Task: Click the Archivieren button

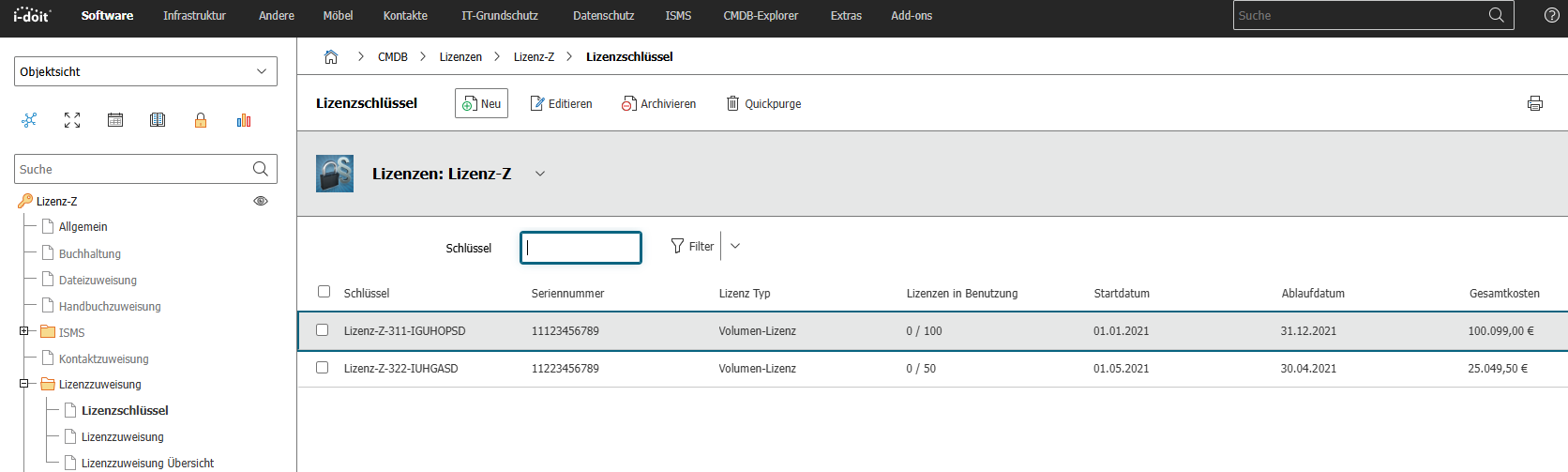Action: click(x=658, y=103)
